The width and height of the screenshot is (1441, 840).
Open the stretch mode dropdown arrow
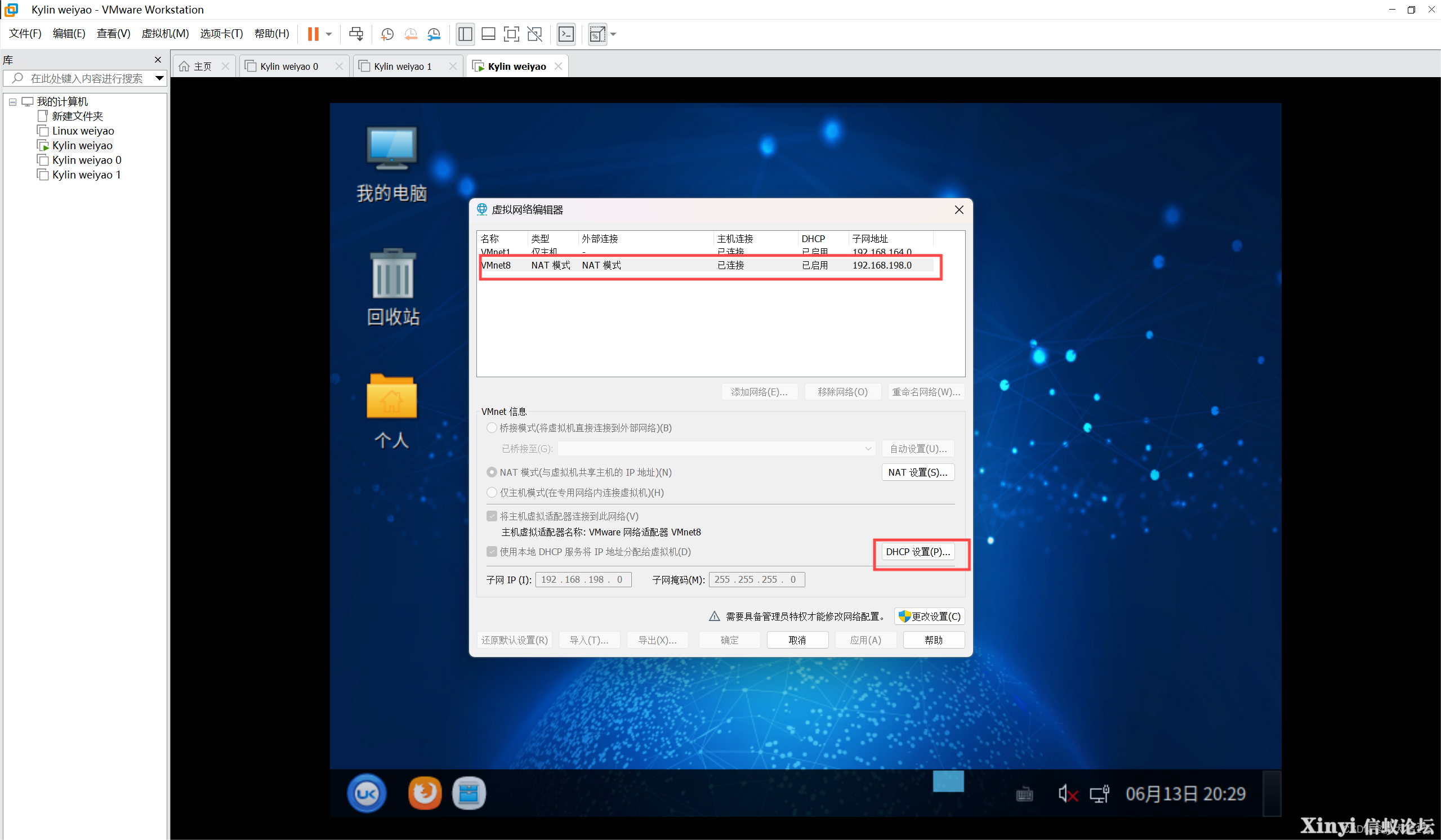(x=613, y=34)
